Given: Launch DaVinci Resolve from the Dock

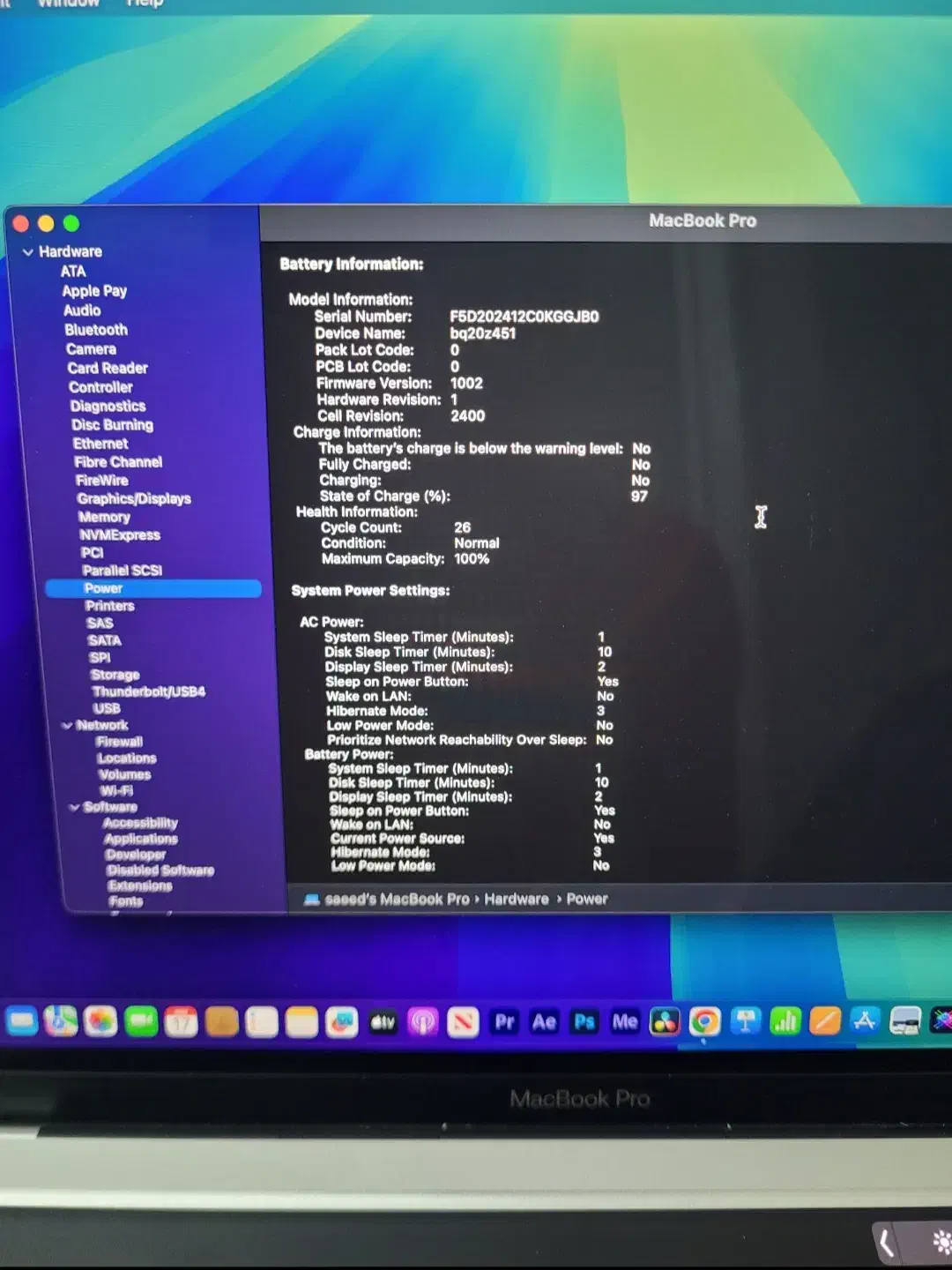Looking at the screenshot, I should click(x=664, y=1021).
